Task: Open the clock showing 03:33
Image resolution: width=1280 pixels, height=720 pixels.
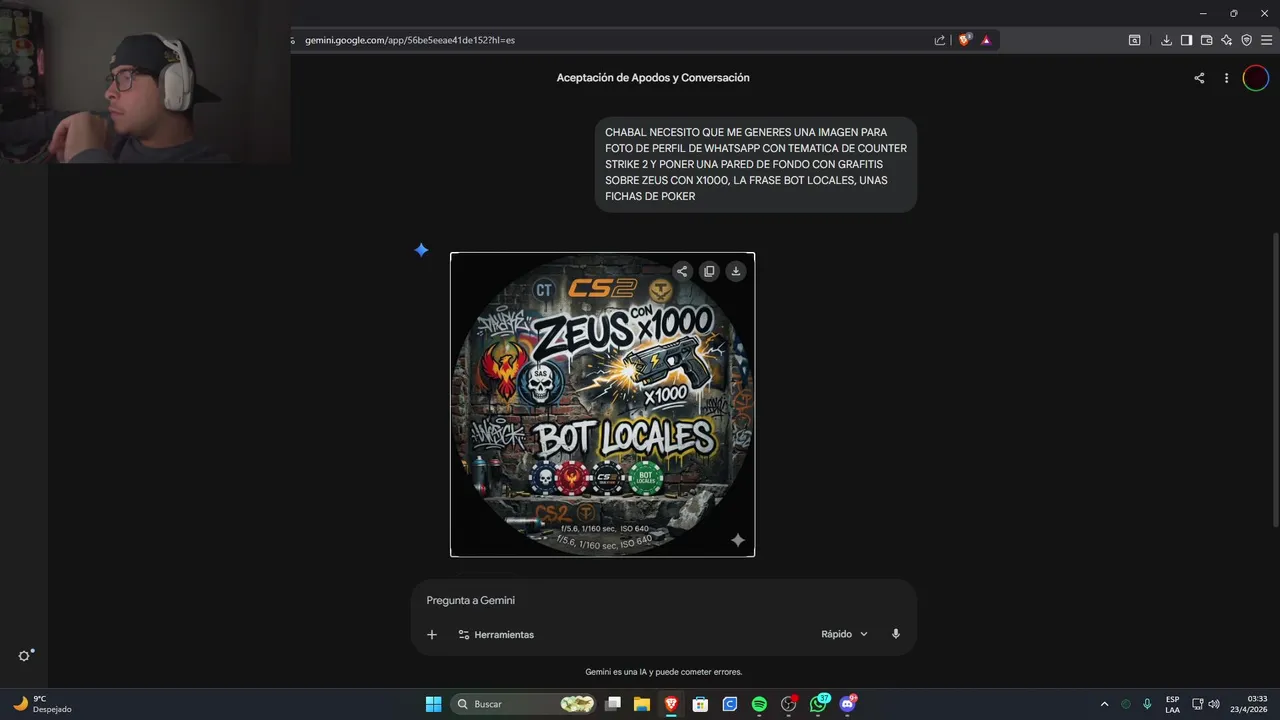Action: (x=1249, y=704)
